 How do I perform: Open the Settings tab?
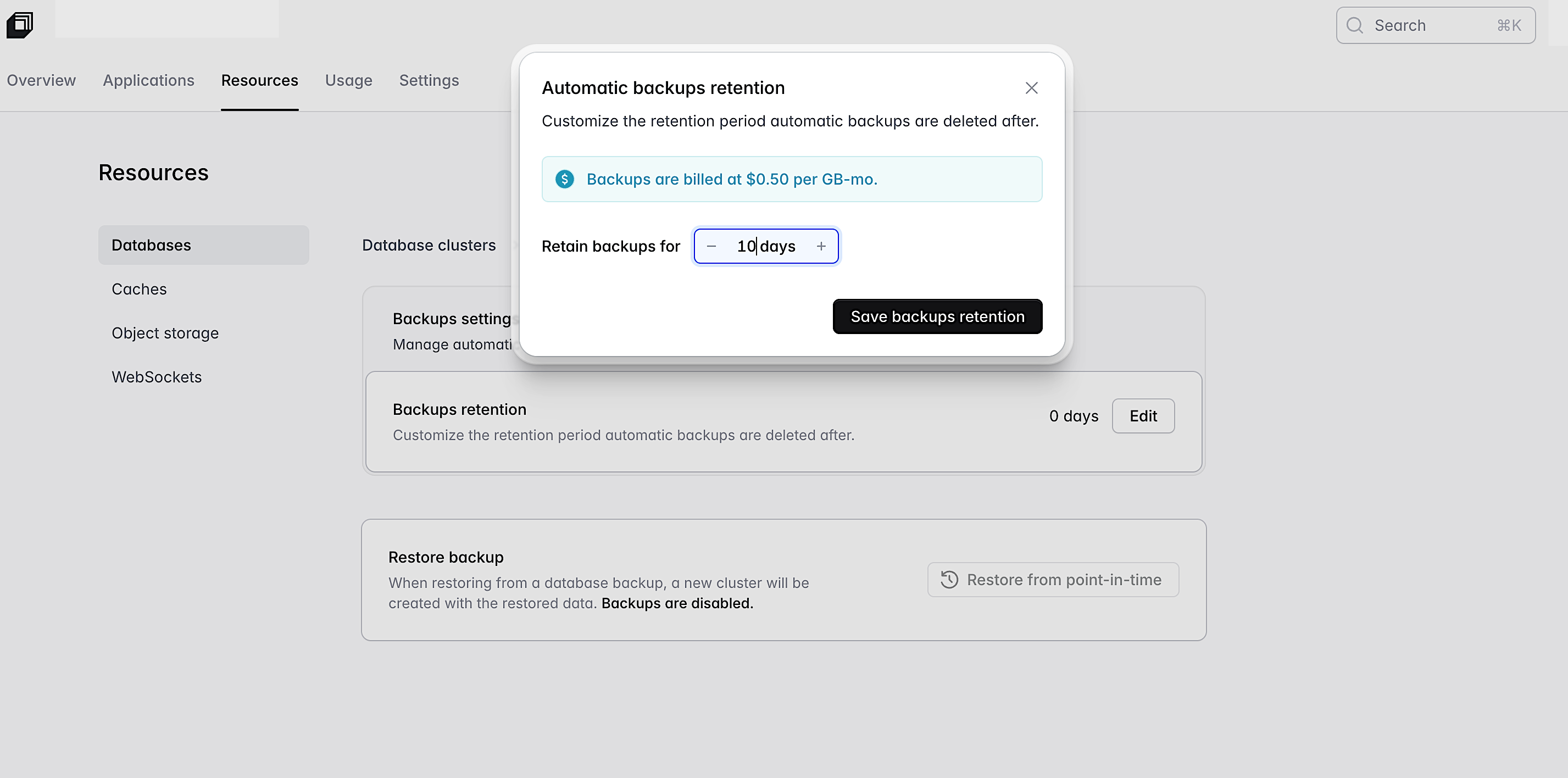coord(429,80)
